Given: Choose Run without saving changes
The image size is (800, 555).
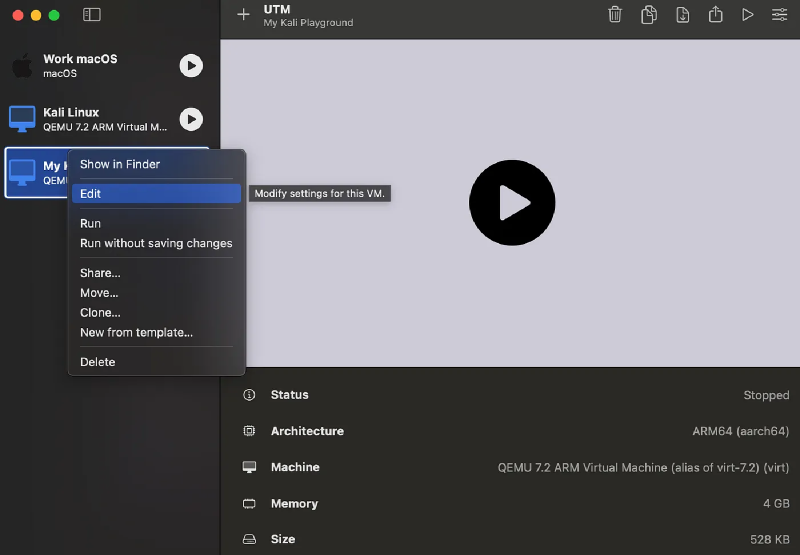Looking at the screenshot, I should 156,243.
